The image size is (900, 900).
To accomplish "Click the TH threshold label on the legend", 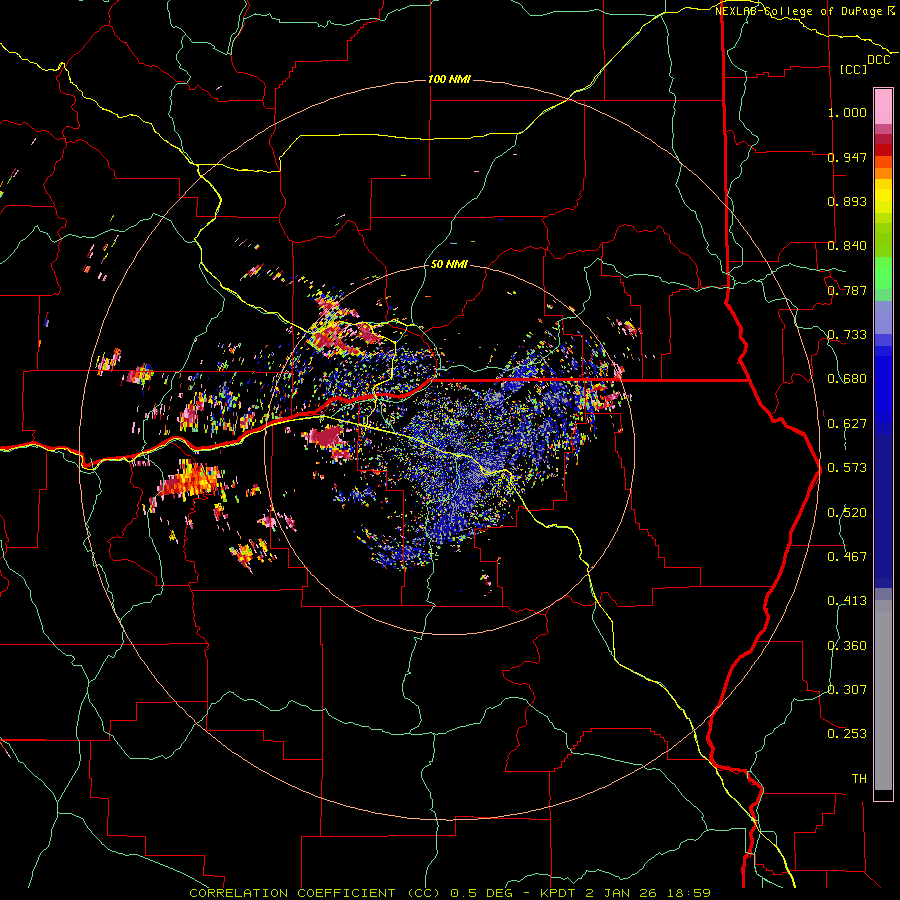I will coord(859,779).
